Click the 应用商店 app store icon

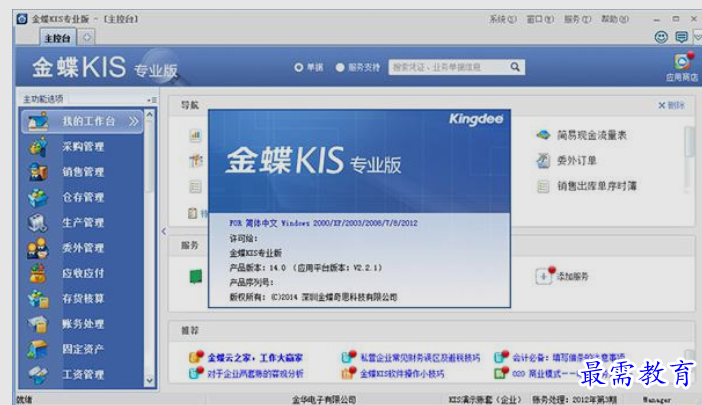click(x=683, y=62)
